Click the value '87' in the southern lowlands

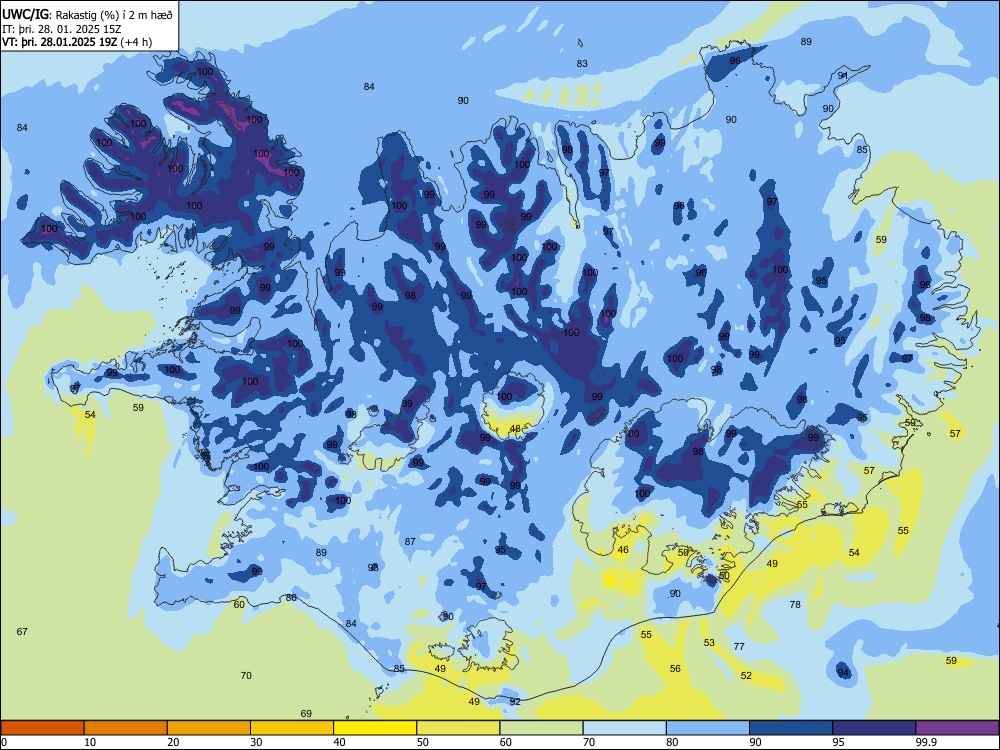[x=410, y=541]
